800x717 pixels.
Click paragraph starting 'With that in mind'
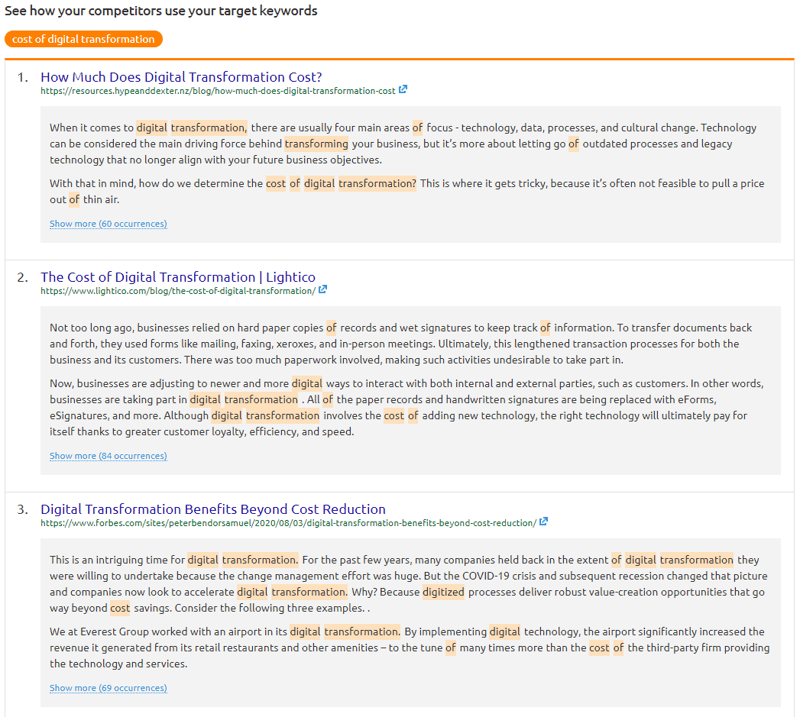pyautogui.click(x=400, y=191)
